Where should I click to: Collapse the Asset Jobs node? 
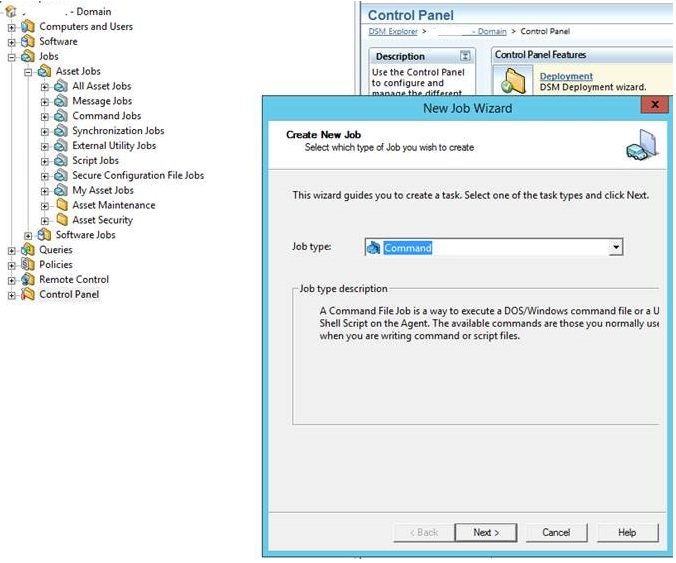tap(28, 72)
